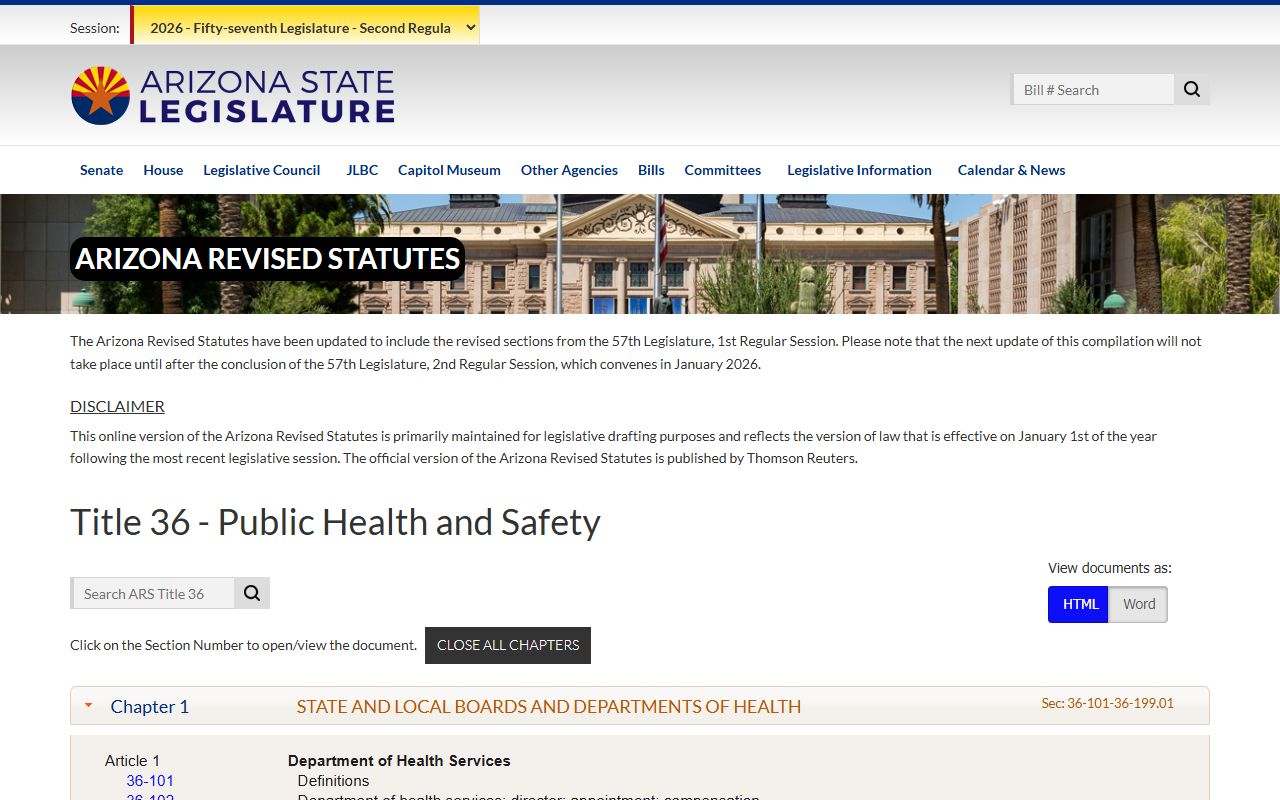Open section 36-101 Definitions link
Image resolution: width=1280 pixels, height=800 pixels.
tap(150, 781)
